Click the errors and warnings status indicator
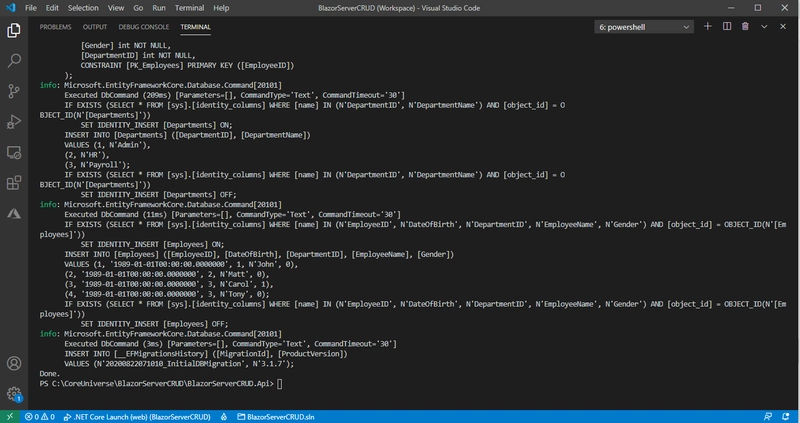 [40, 416]
